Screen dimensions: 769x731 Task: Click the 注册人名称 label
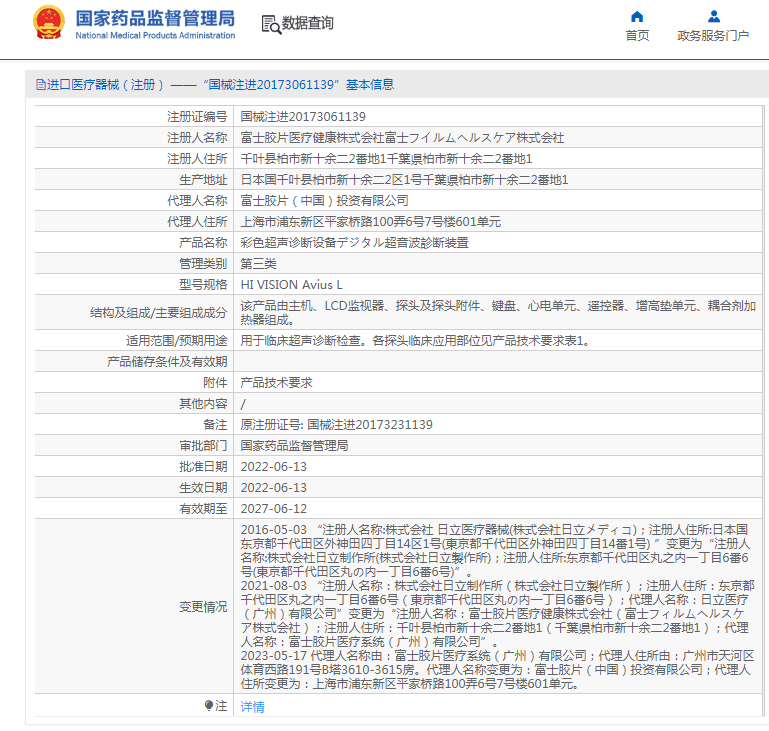pyautogui.click(x=197, y=138)
